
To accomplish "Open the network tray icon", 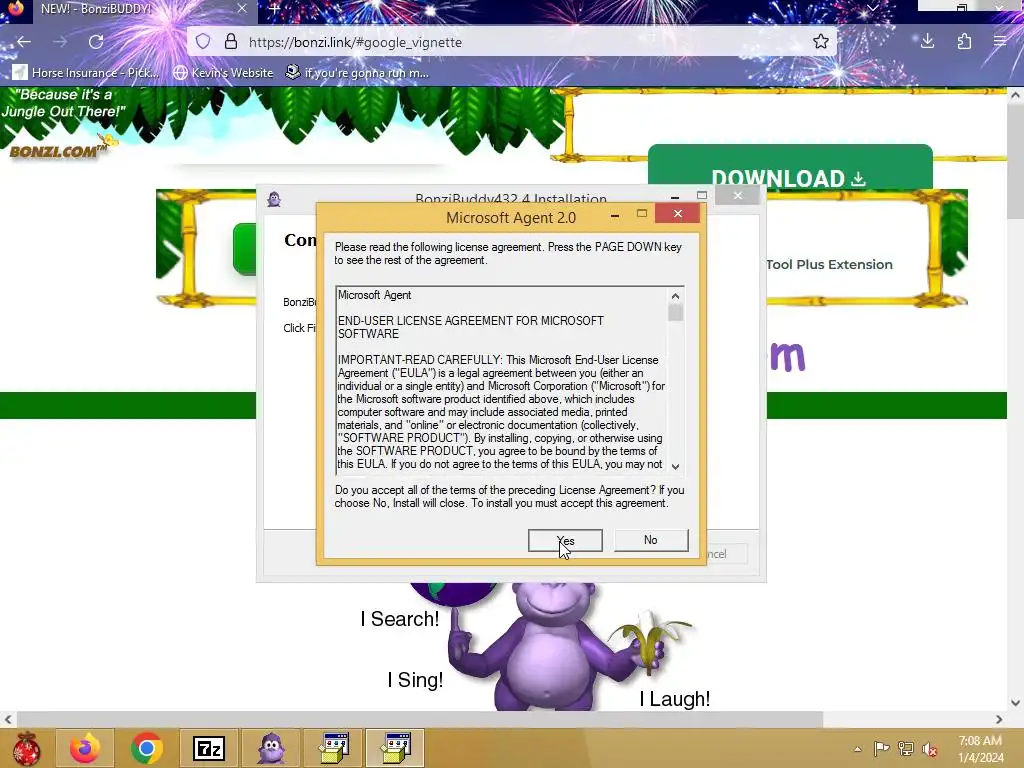I will point(906,748).
